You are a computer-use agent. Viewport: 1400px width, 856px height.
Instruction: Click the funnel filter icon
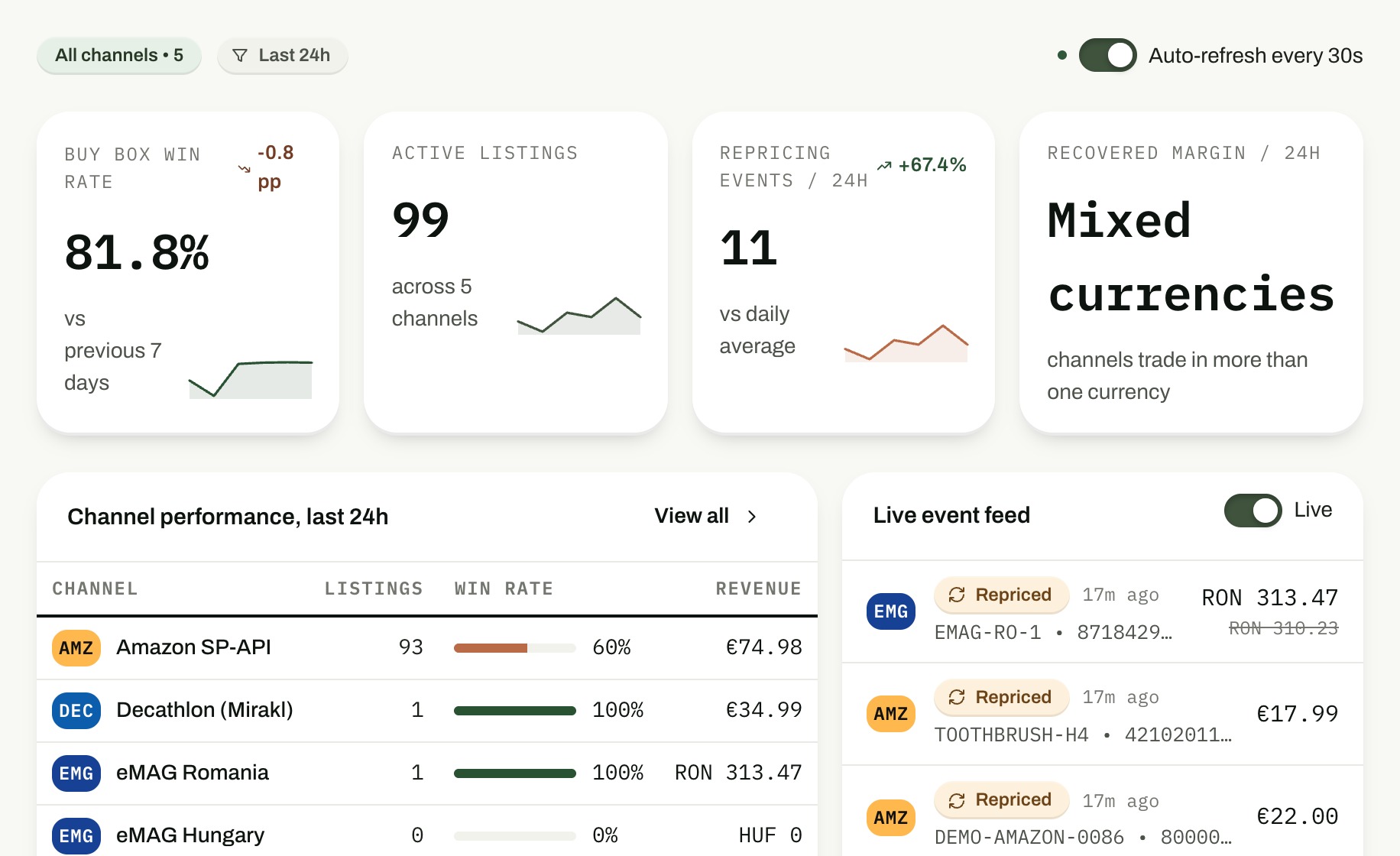click(240, 55)
